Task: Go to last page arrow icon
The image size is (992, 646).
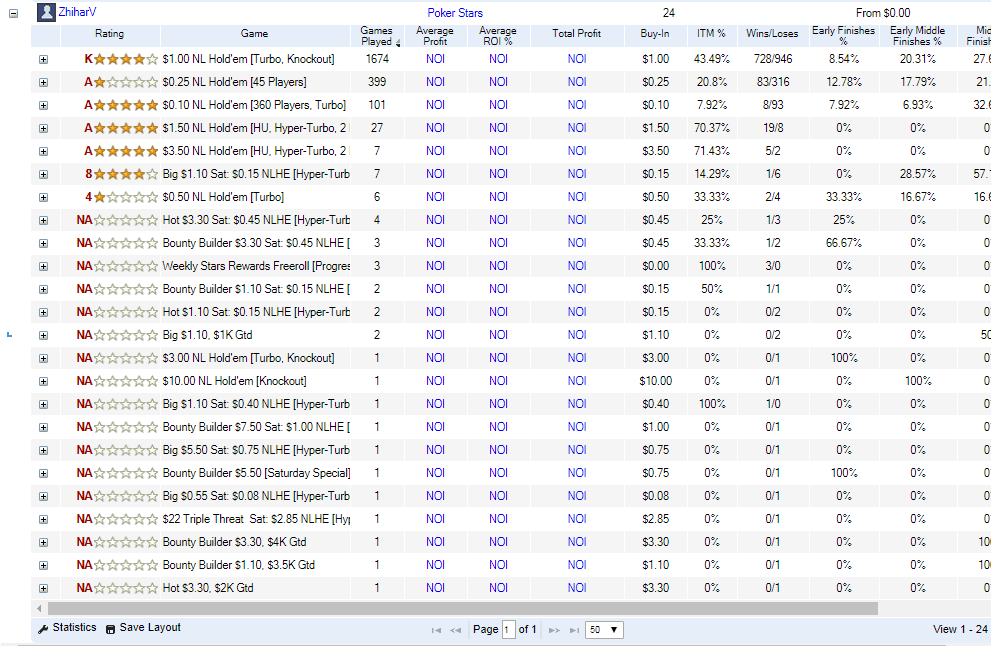Action: pos(574,630)
